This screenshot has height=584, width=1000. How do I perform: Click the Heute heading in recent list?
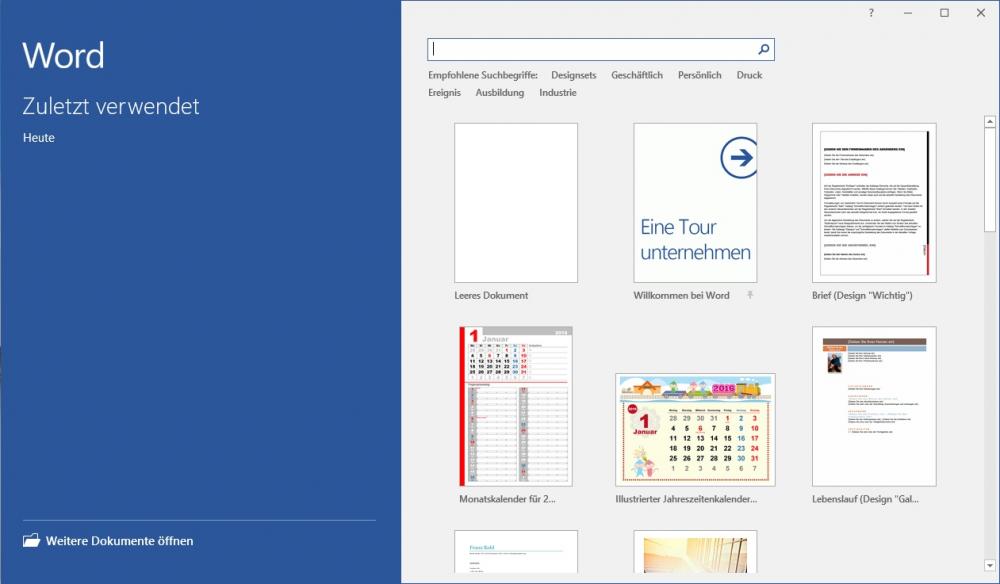tap(39, 138)
